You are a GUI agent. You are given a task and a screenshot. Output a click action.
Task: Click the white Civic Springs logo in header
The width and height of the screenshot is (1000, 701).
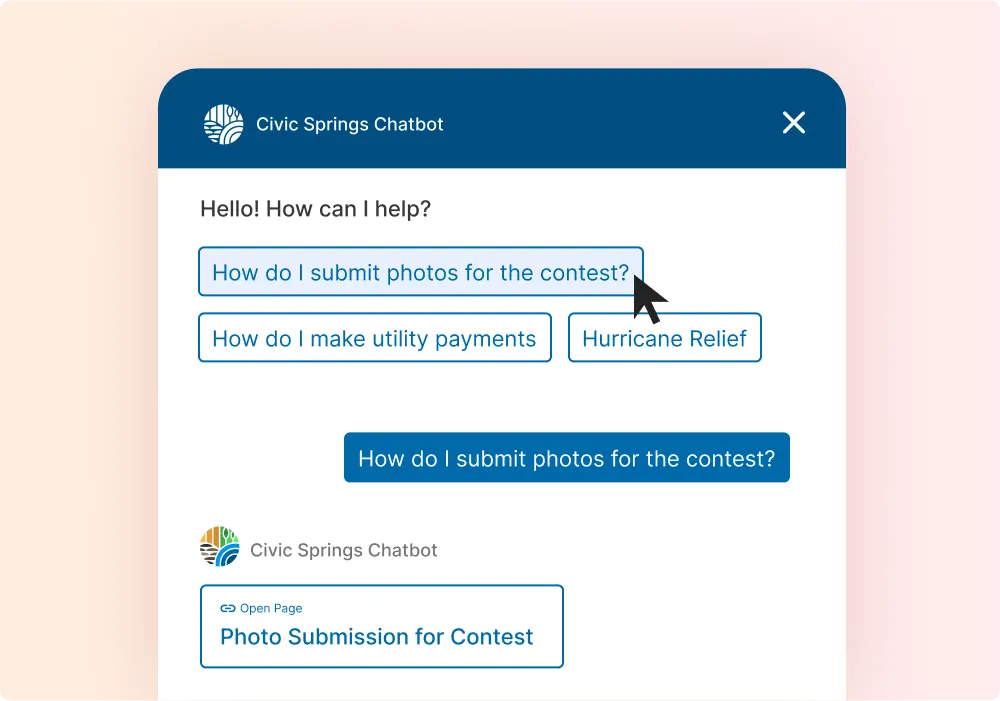click(x=223, y=124)
